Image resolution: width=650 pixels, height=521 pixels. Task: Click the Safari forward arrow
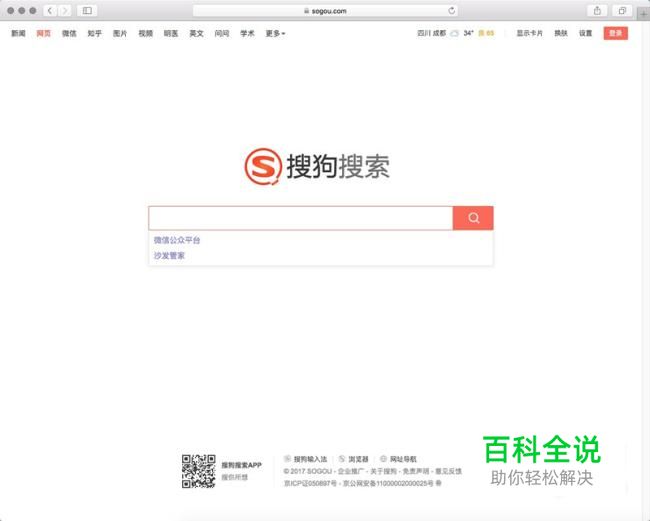(64, 11)
